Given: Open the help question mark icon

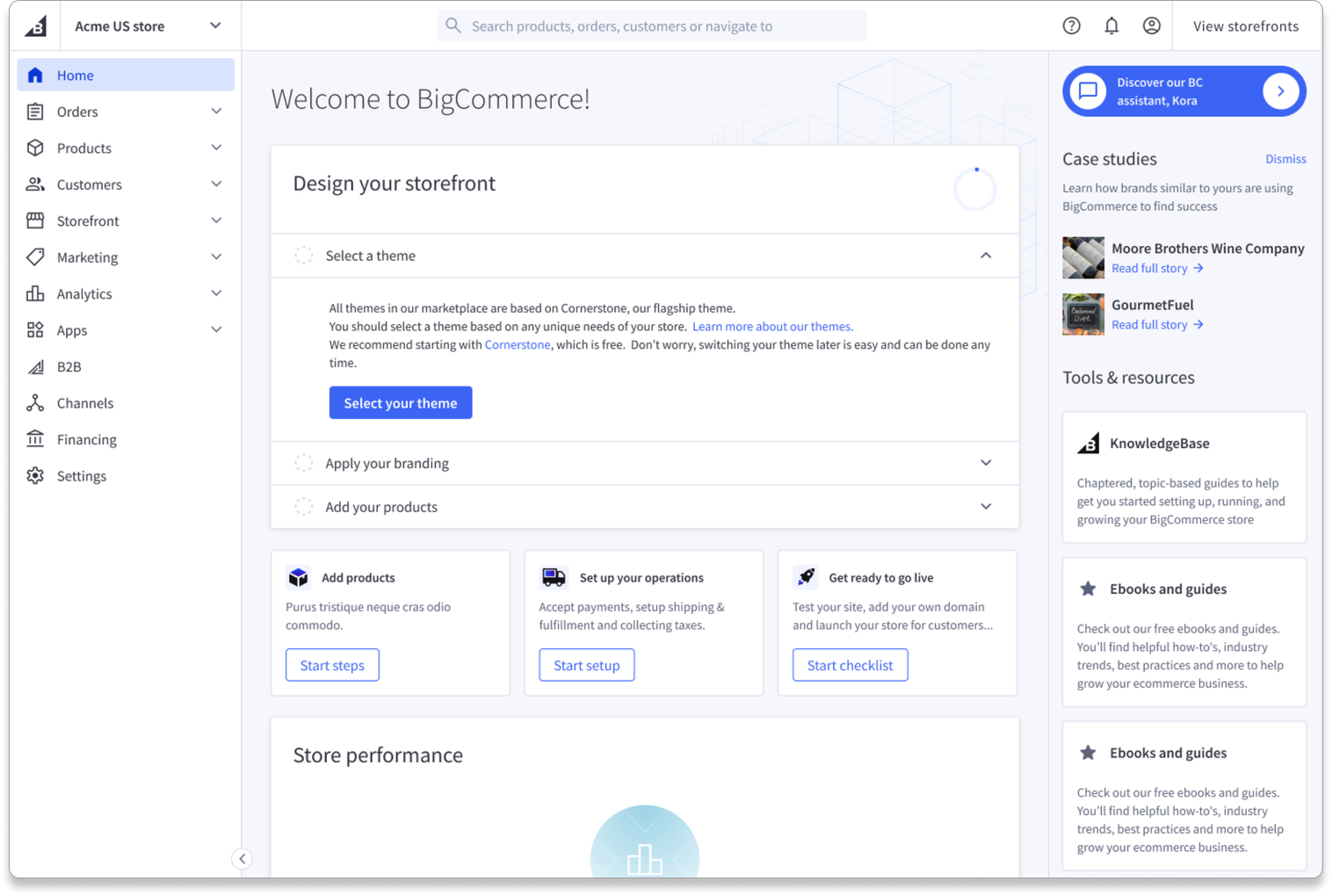Looking at the screenshot, I should click(x=1071, y=25).
